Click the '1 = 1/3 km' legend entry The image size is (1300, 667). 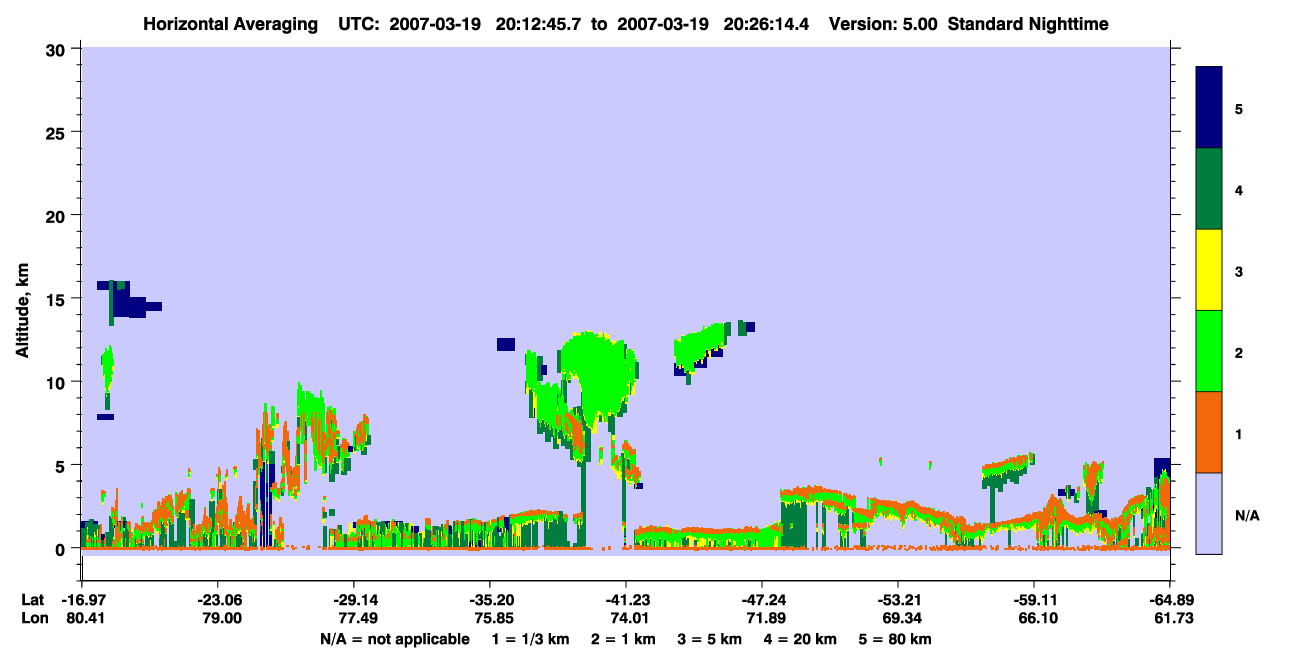pos(531,639)
